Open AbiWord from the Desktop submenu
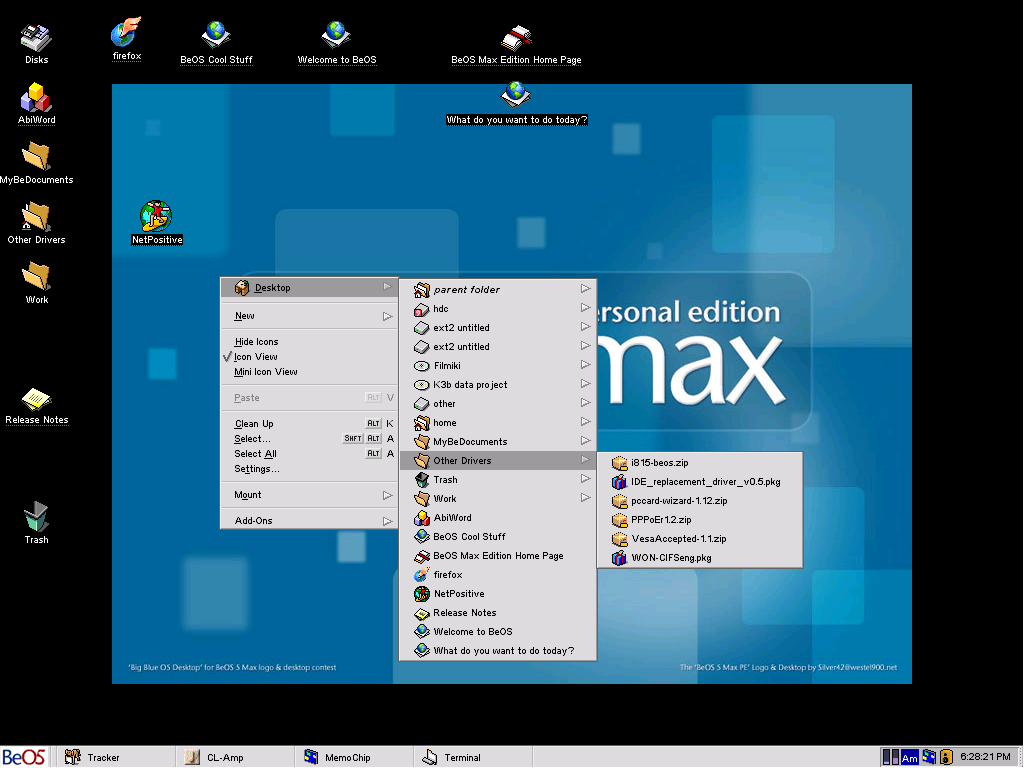 pyautogui.click(x=498, y=517)
